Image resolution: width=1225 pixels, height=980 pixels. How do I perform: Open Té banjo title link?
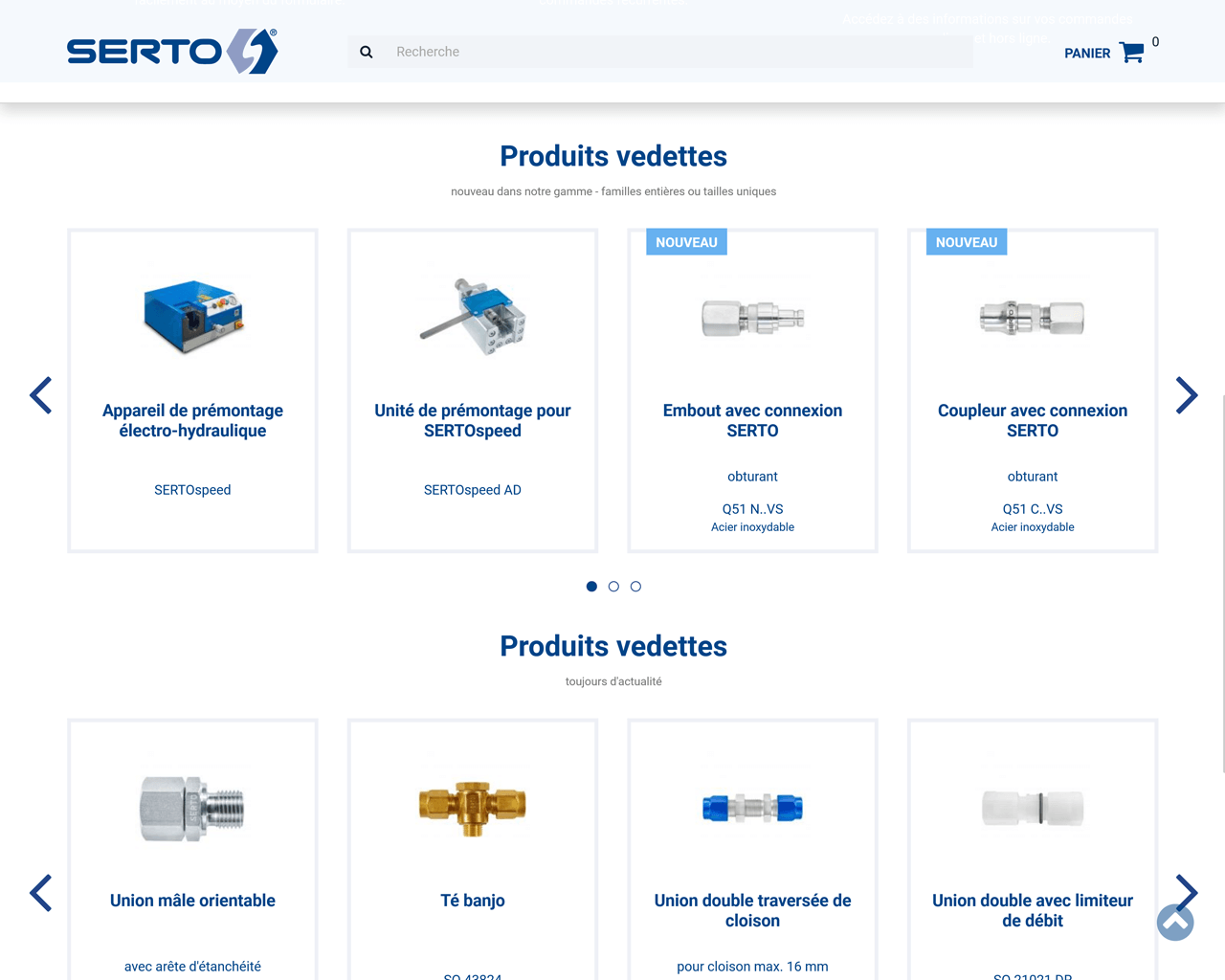473,901
